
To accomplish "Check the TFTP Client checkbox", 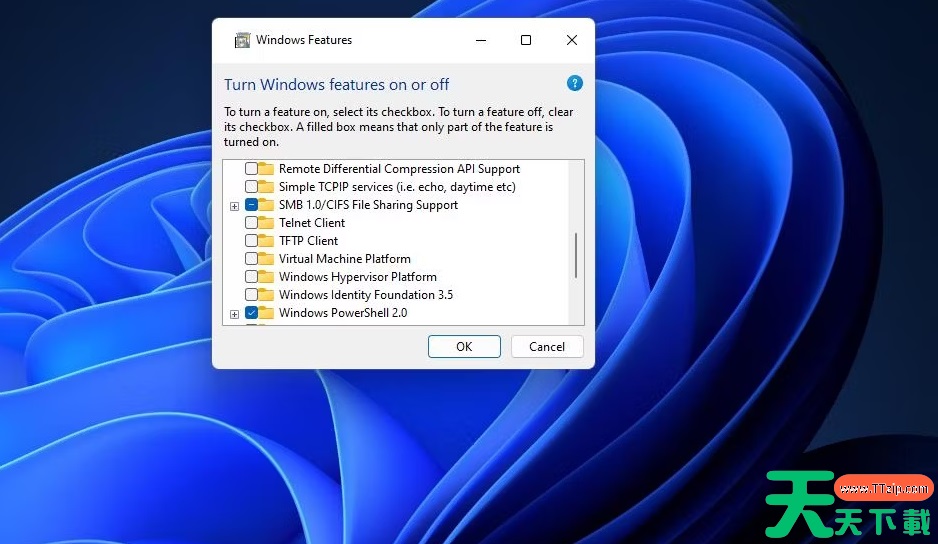I will pos(251,241).
